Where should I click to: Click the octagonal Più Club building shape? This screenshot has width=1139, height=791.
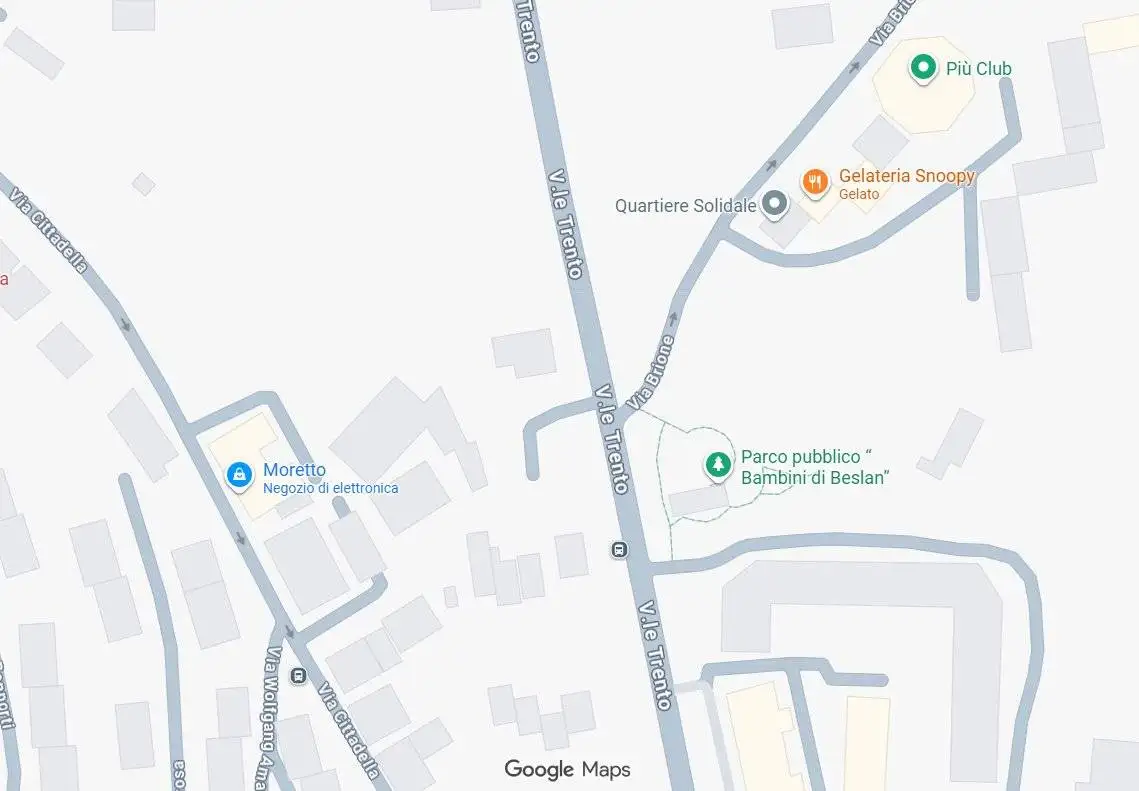coord(923,85)
